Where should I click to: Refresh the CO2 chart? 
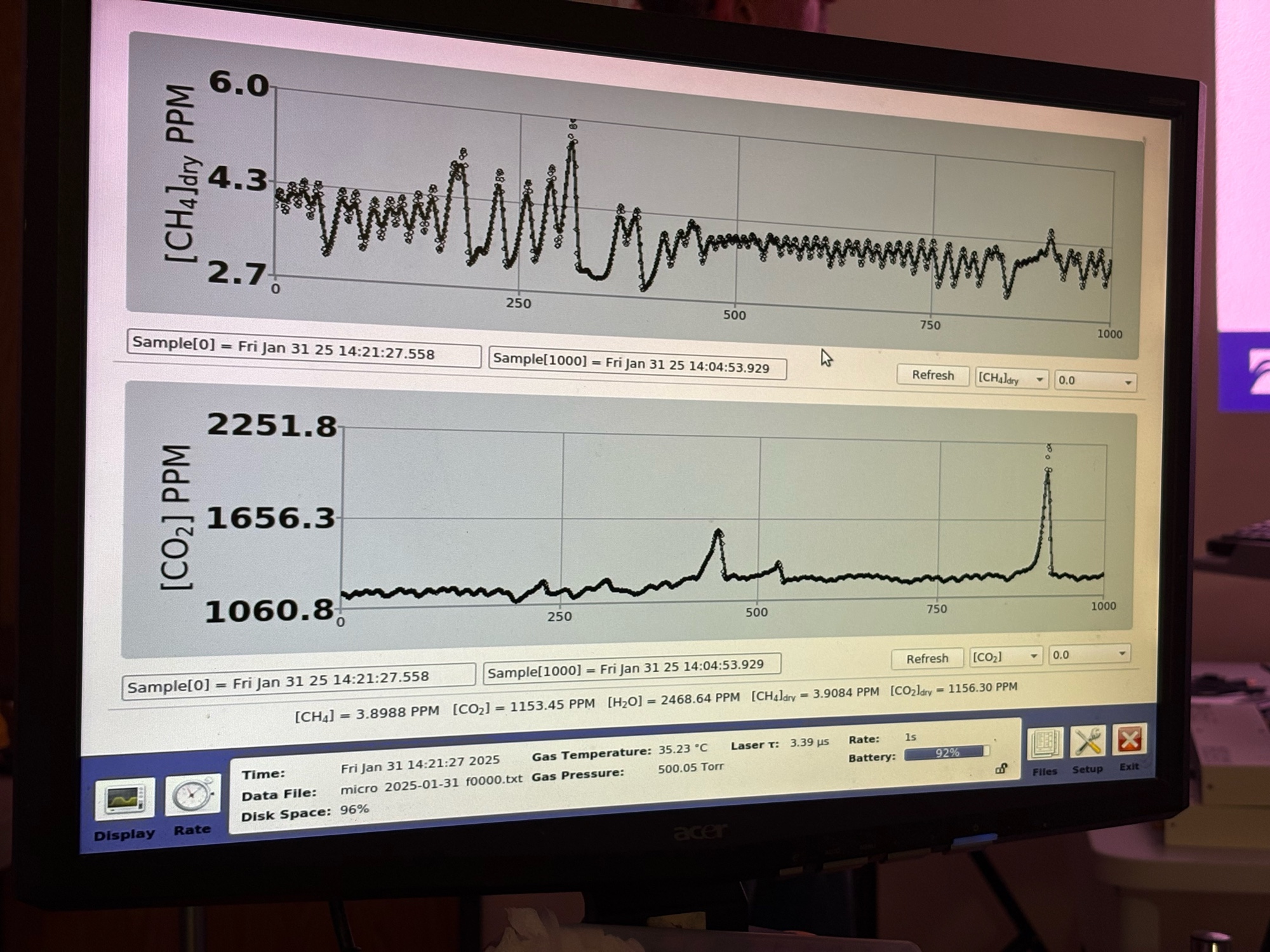[x=926, y=659]
